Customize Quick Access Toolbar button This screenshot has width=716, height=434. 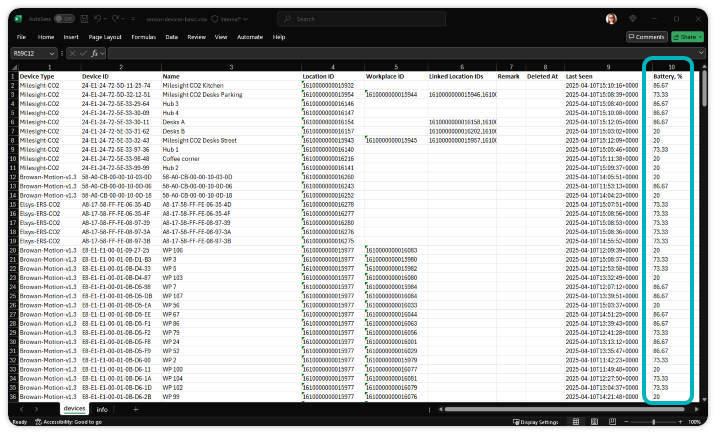coord(133,19)
